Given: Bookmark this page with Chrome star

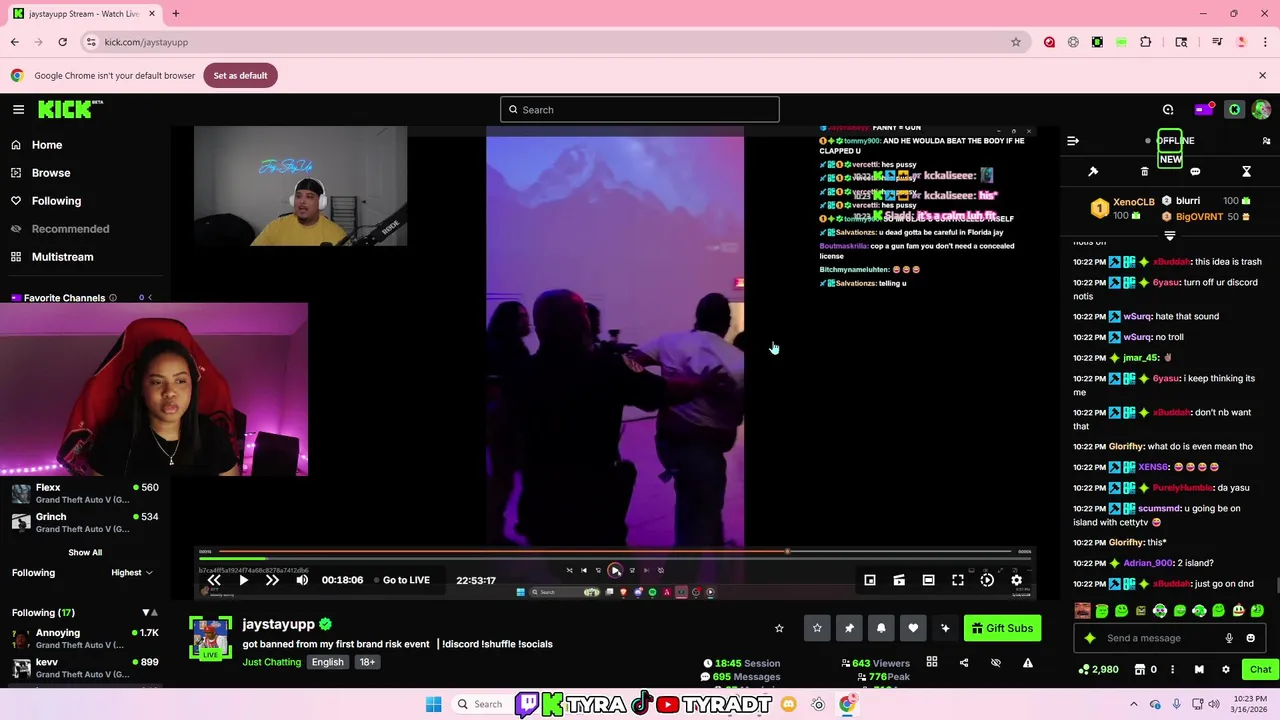Looking at the screenshot, I should (1016, 42).
